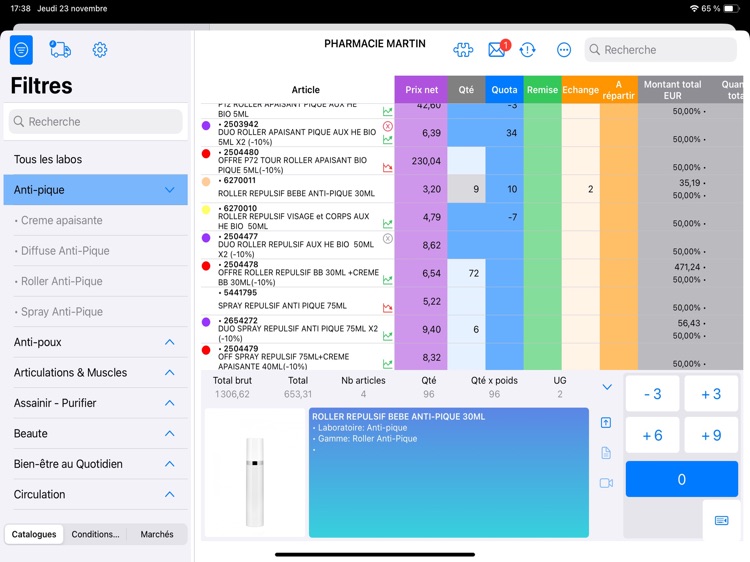Select the Diffuse Anti-Pique subcategory
This screenshot has height=562, width=750.
coord(96,251)
